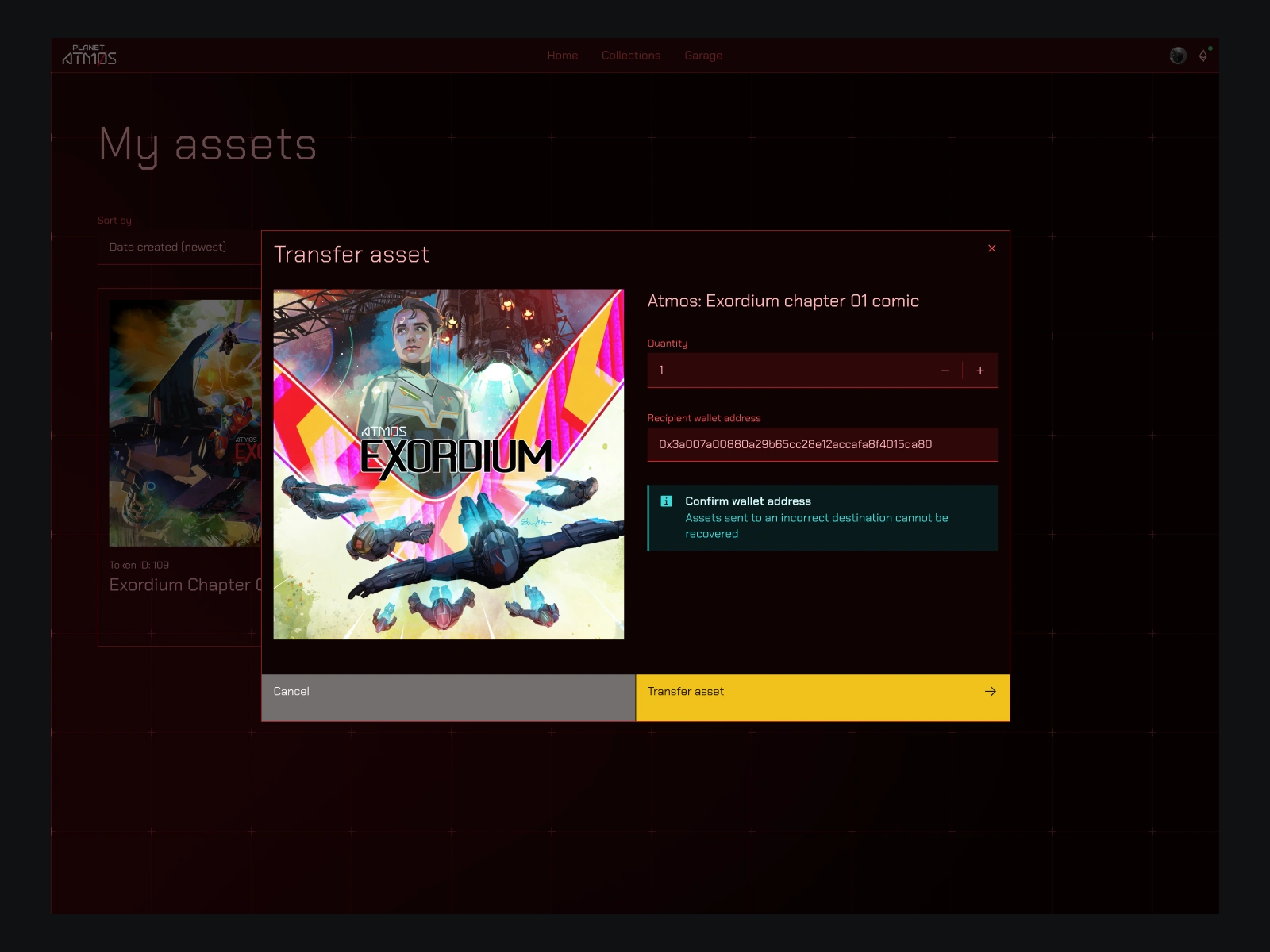The image size is (1270, 952).
Task: Click the arrow on Transfer asset button
Action: coord(990,692)
